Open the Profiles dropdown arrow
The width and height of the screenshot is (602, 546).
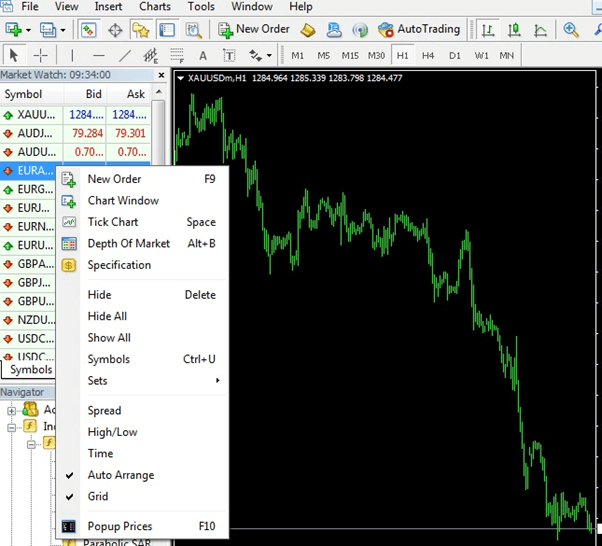tap(63, 30)
